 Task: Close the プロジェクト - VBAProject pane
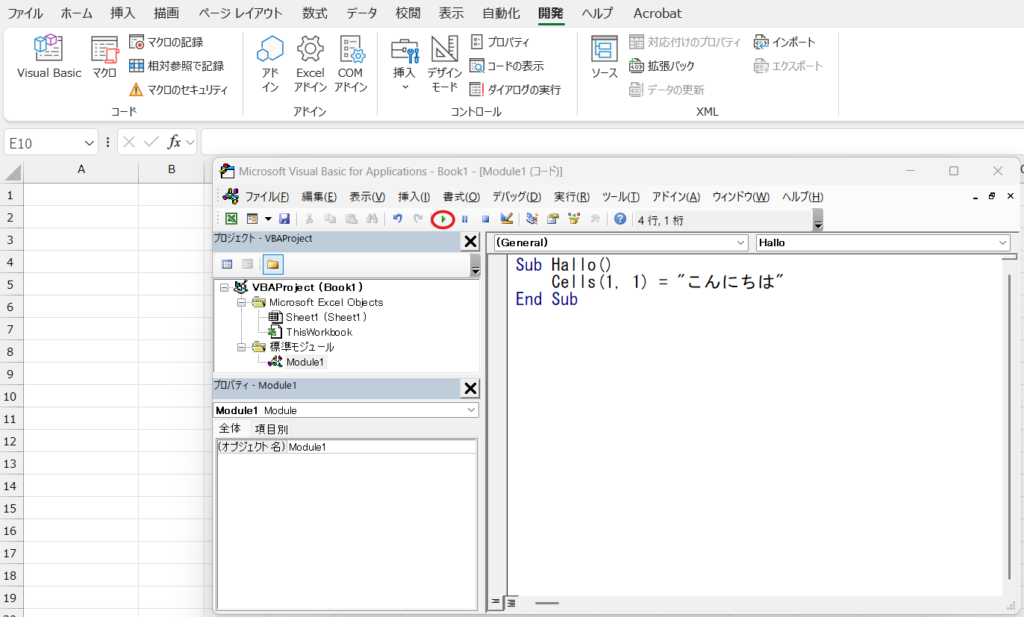pyautogui.click(x=470, y=242)
